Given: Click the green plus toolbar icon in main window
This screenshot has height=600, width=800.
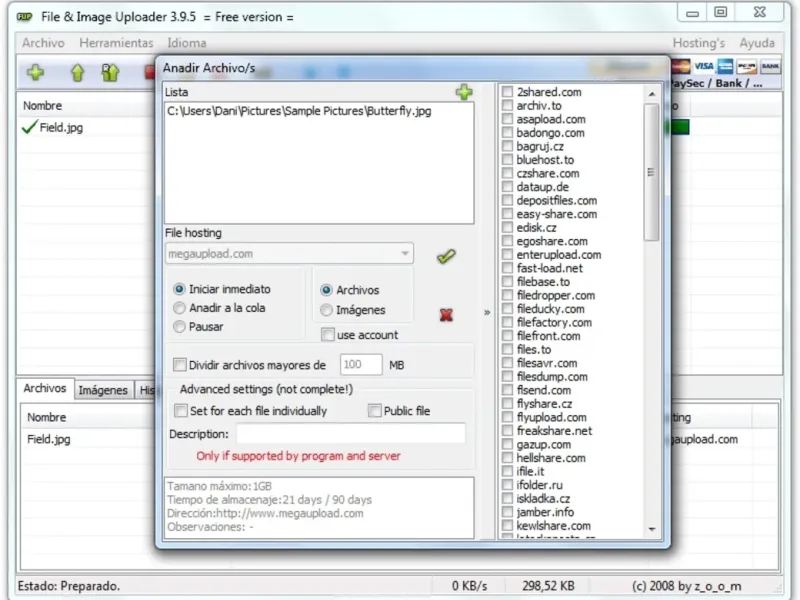Looking at the screenshot, I should pyautogui.click(x=36, y=72).
